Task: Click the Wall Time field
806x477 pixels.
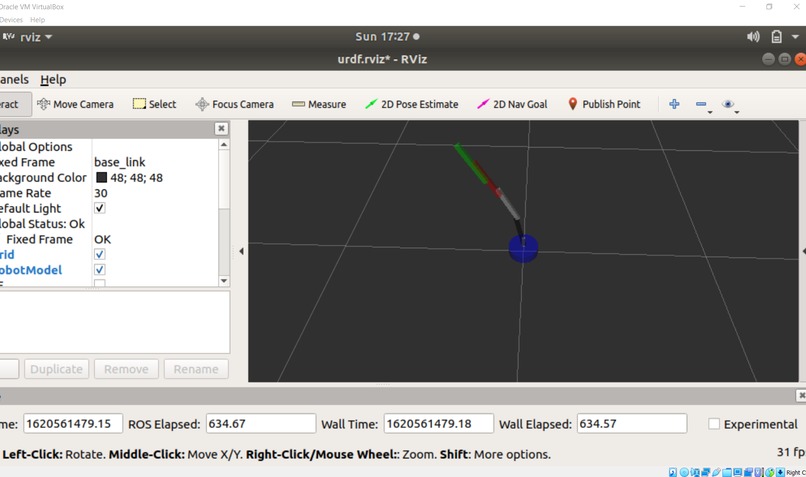Action: (x=438, y=424)
